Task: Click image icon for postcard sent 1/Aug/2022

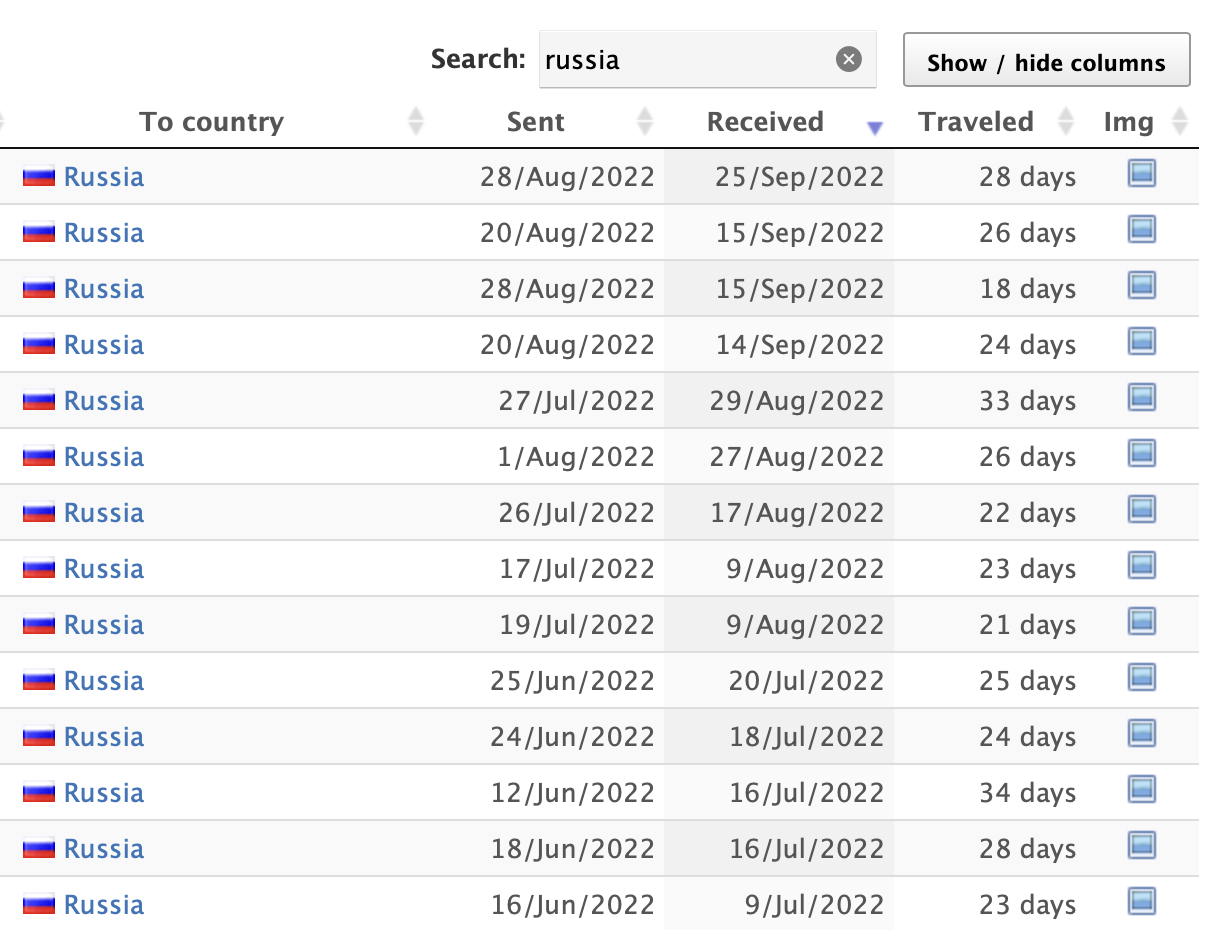Action: point(1141,455)
